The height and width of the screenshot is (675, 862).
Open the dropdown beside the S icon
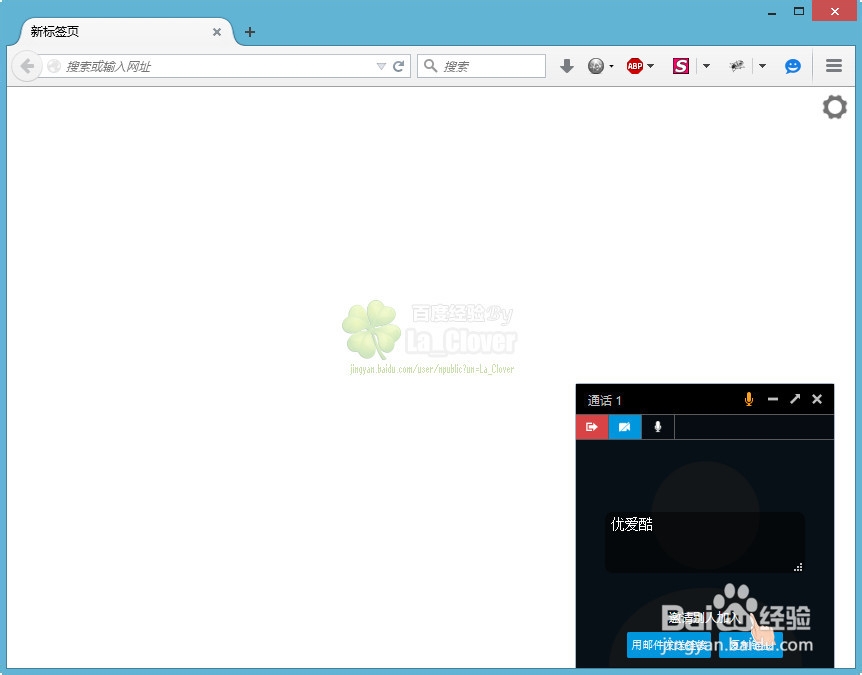(706, 67)
